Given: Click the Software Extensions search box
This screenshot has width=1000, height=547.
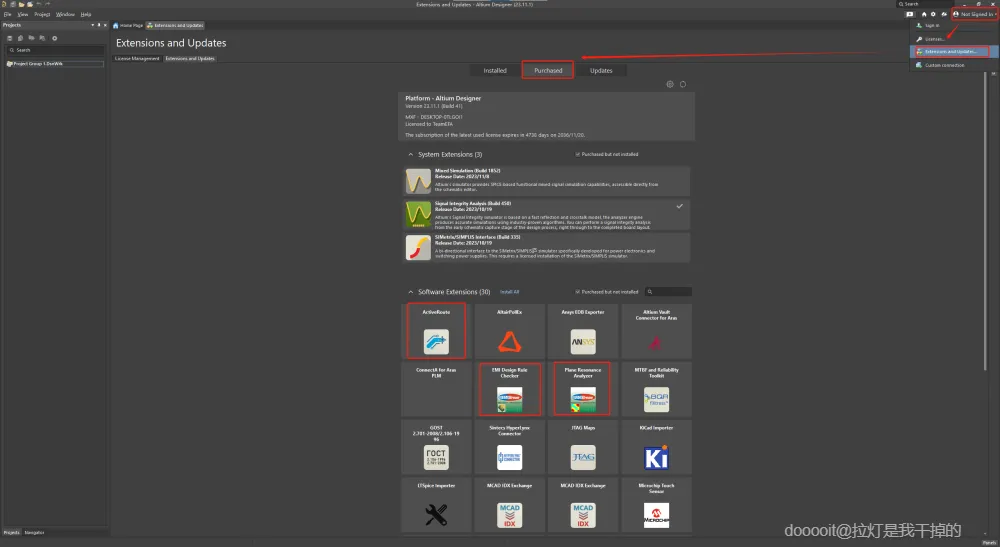Looking at the screenshot, I should [668, 292].
